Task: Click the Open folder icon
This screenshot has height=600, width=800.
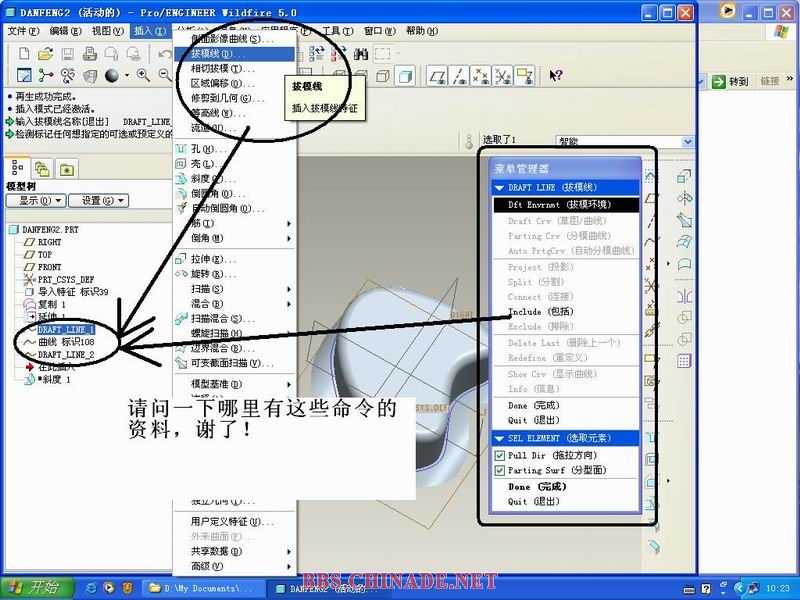Action: (x=45, y=54)
